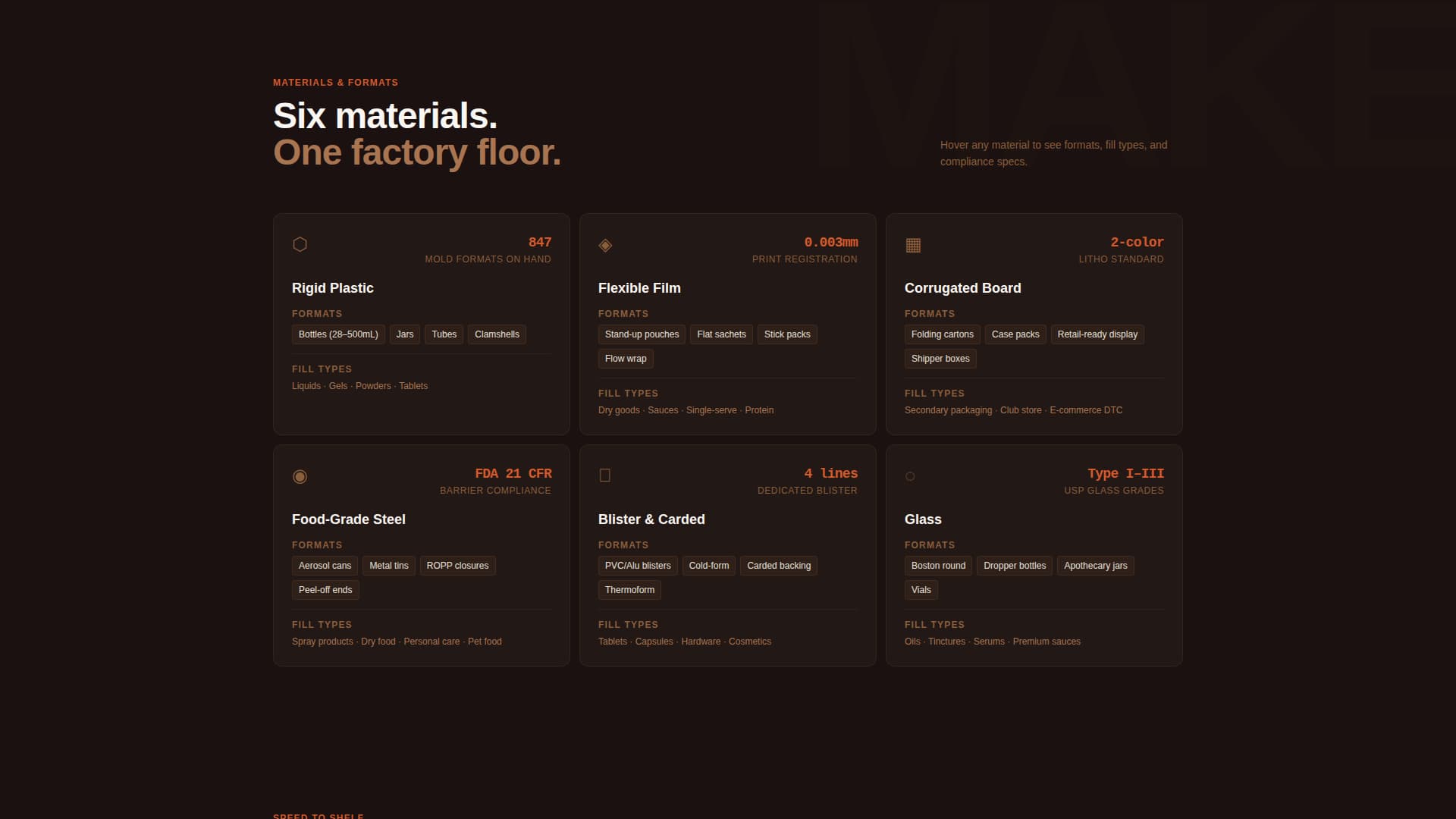1456x819 pixels.
Task: Click the circle icon on the Glass card
Action: tap(909, 476)
